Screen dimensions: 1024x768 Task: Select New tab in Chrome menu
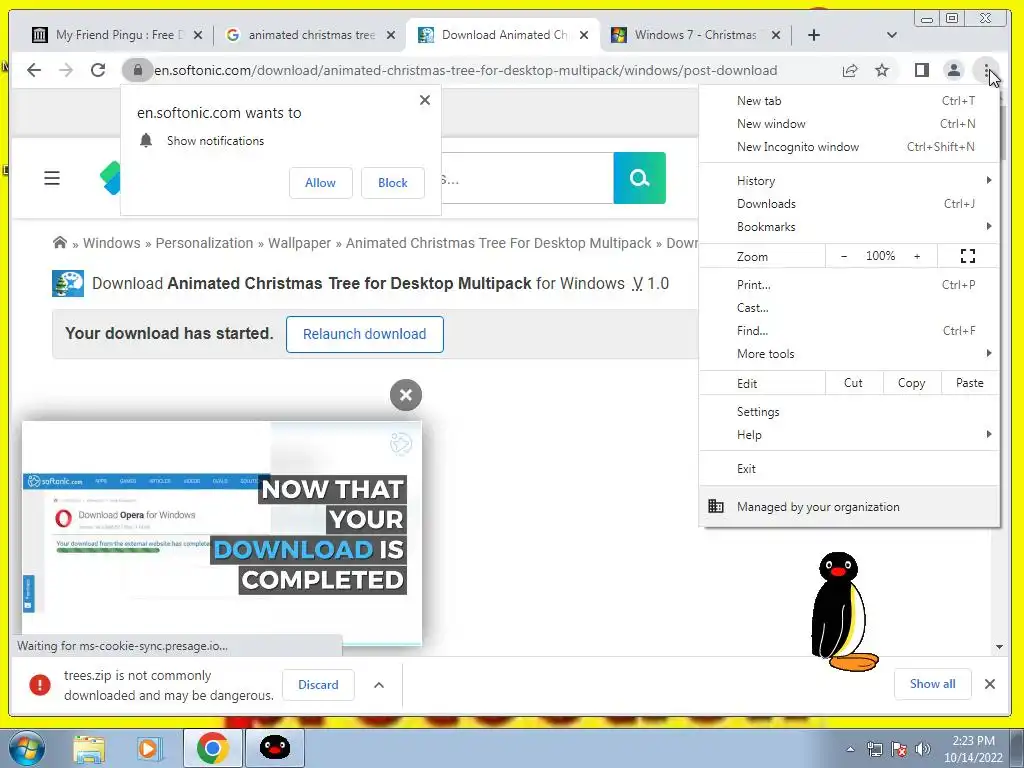pyautogui.click(x=849, y=101)
